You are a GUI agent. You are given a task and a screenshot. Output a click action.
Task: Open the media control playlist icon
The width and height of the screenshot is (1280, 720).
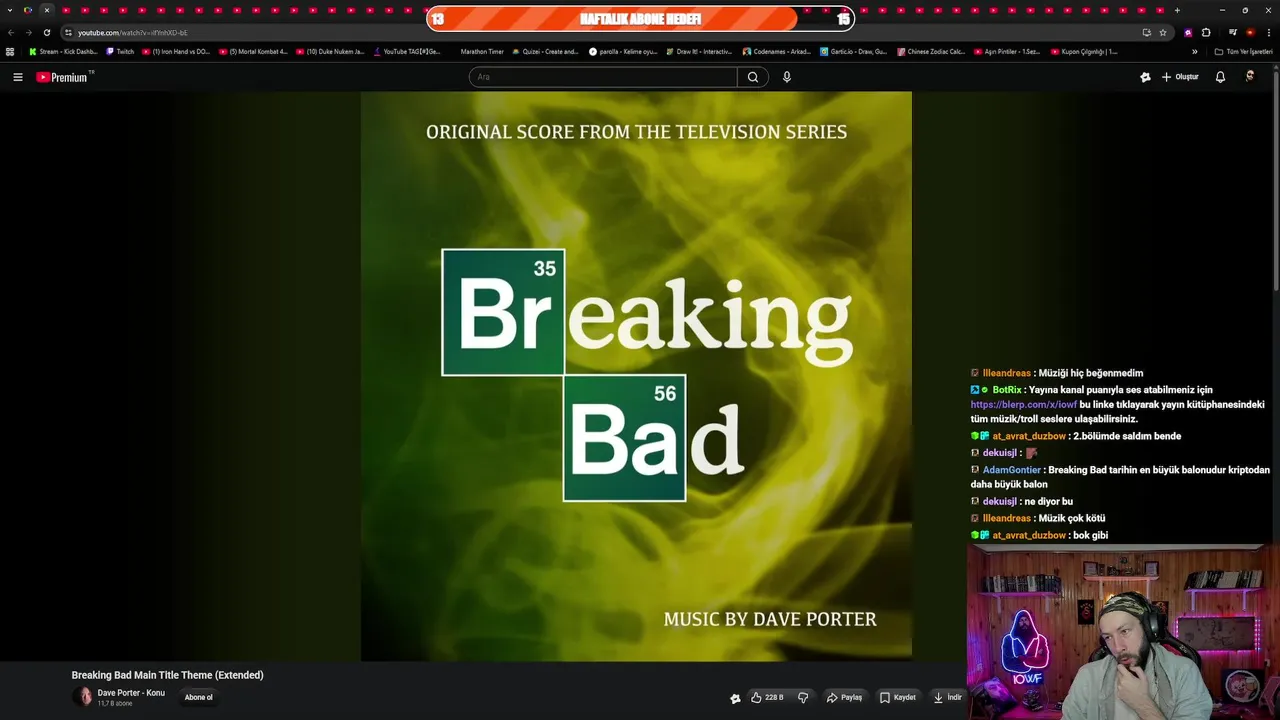(x=1233, y=32)
